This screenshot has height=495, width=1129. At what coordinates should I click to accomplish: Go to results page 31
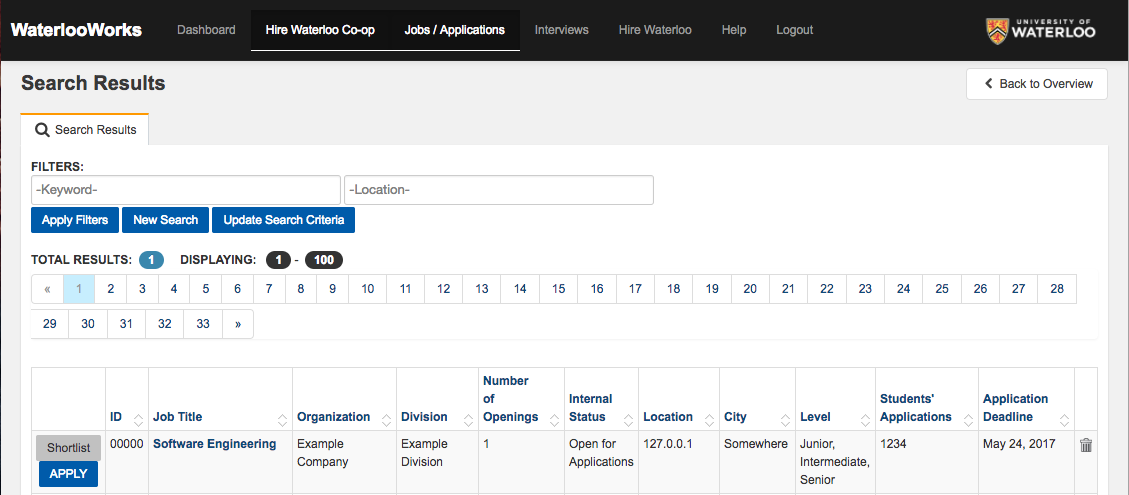(x=127, y=324)
